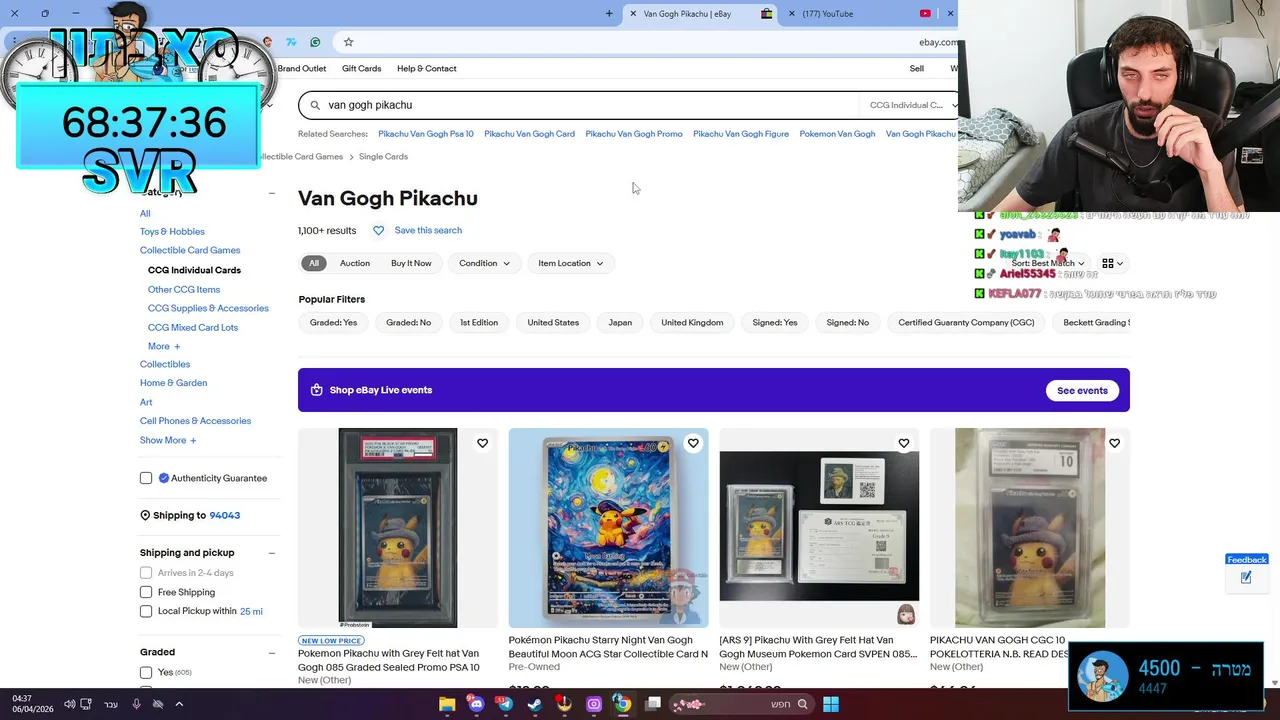Select the Buy It Now tab
Image resolution: width=1280 pixels, height=720 pixels.
pos(411,263)
